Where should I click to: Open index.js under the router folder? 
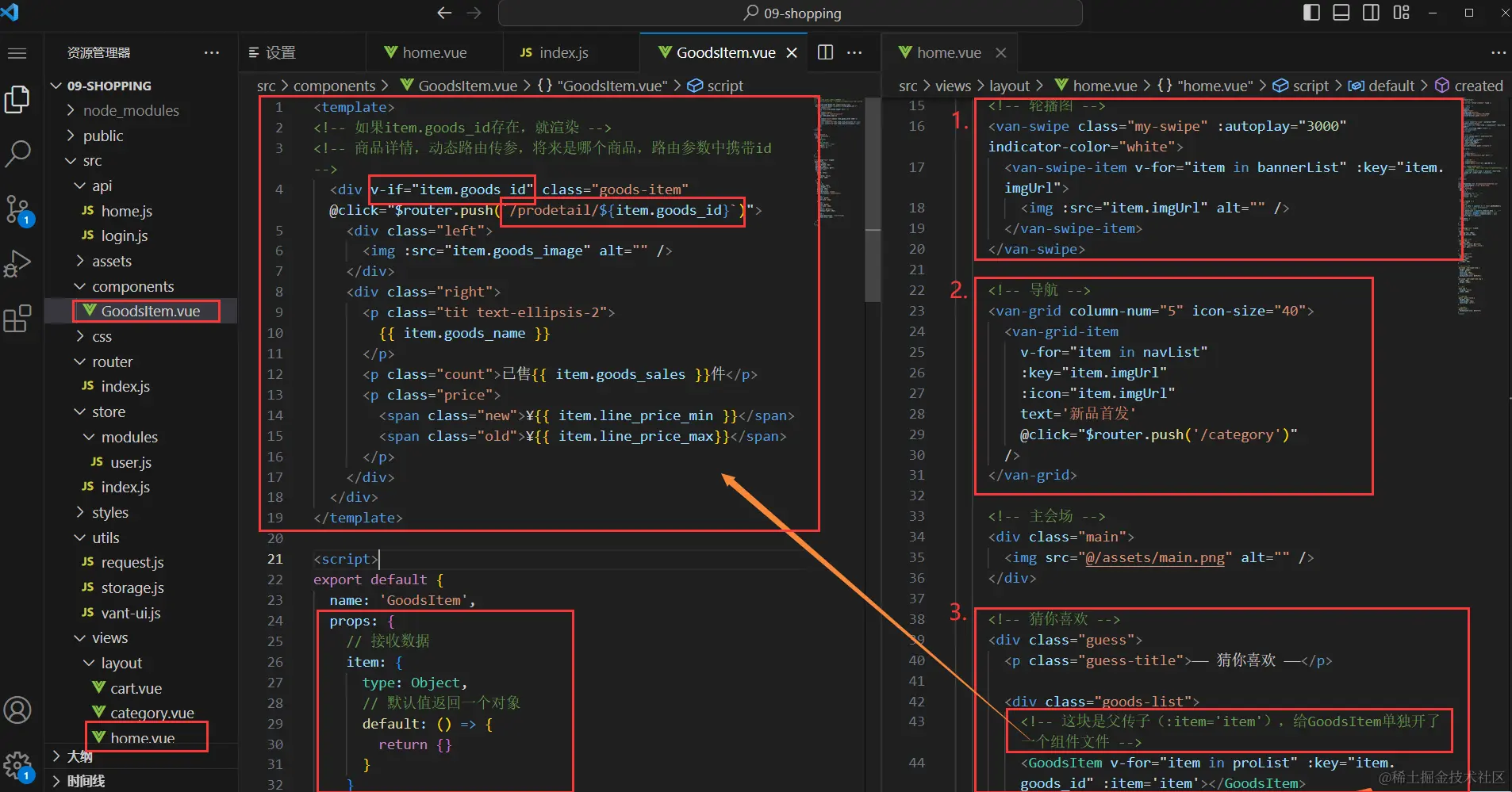click(x=141, y=386)
